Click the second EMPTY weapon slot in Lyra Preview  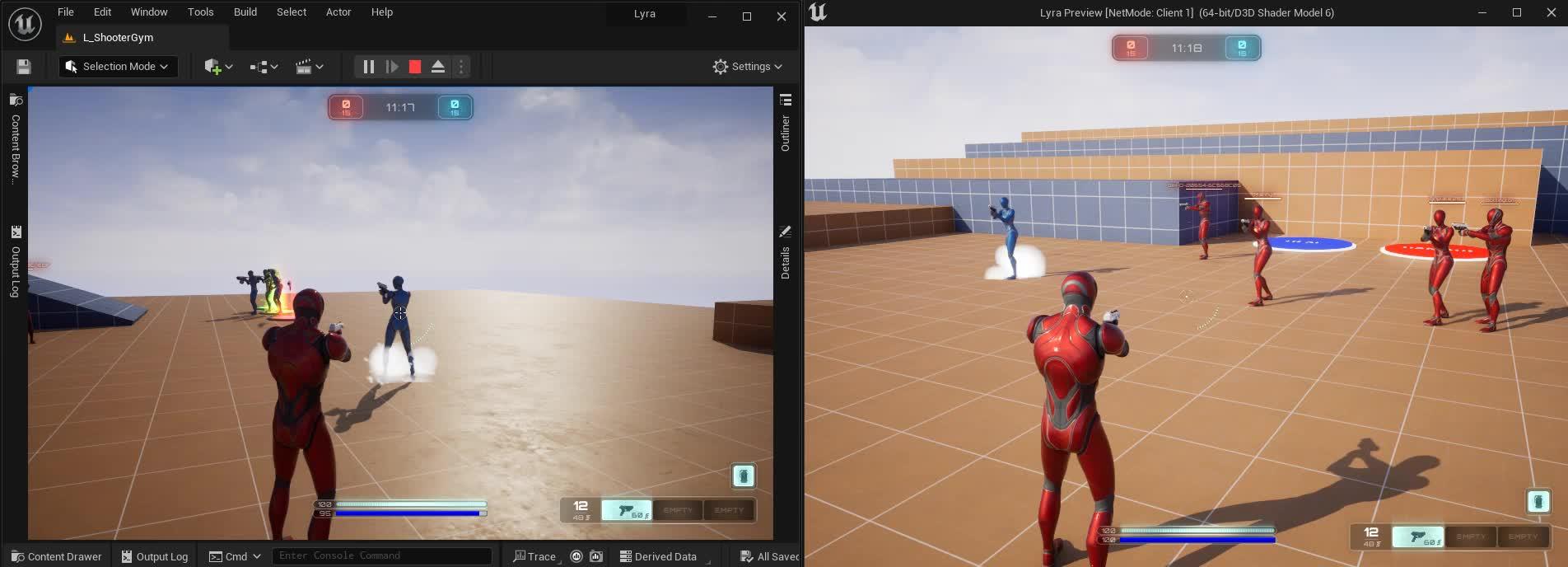pyautogui.click(x=1523, y=537)
